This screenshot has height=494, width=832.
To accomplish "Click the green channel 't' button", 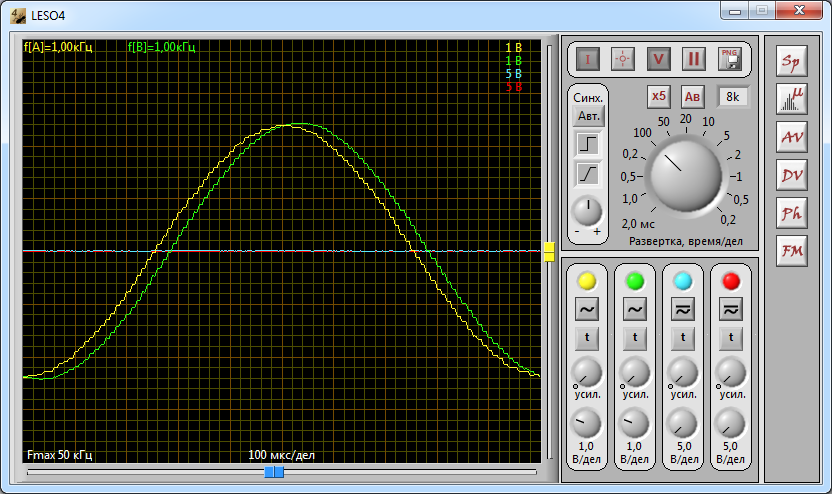I will [635, 338].
